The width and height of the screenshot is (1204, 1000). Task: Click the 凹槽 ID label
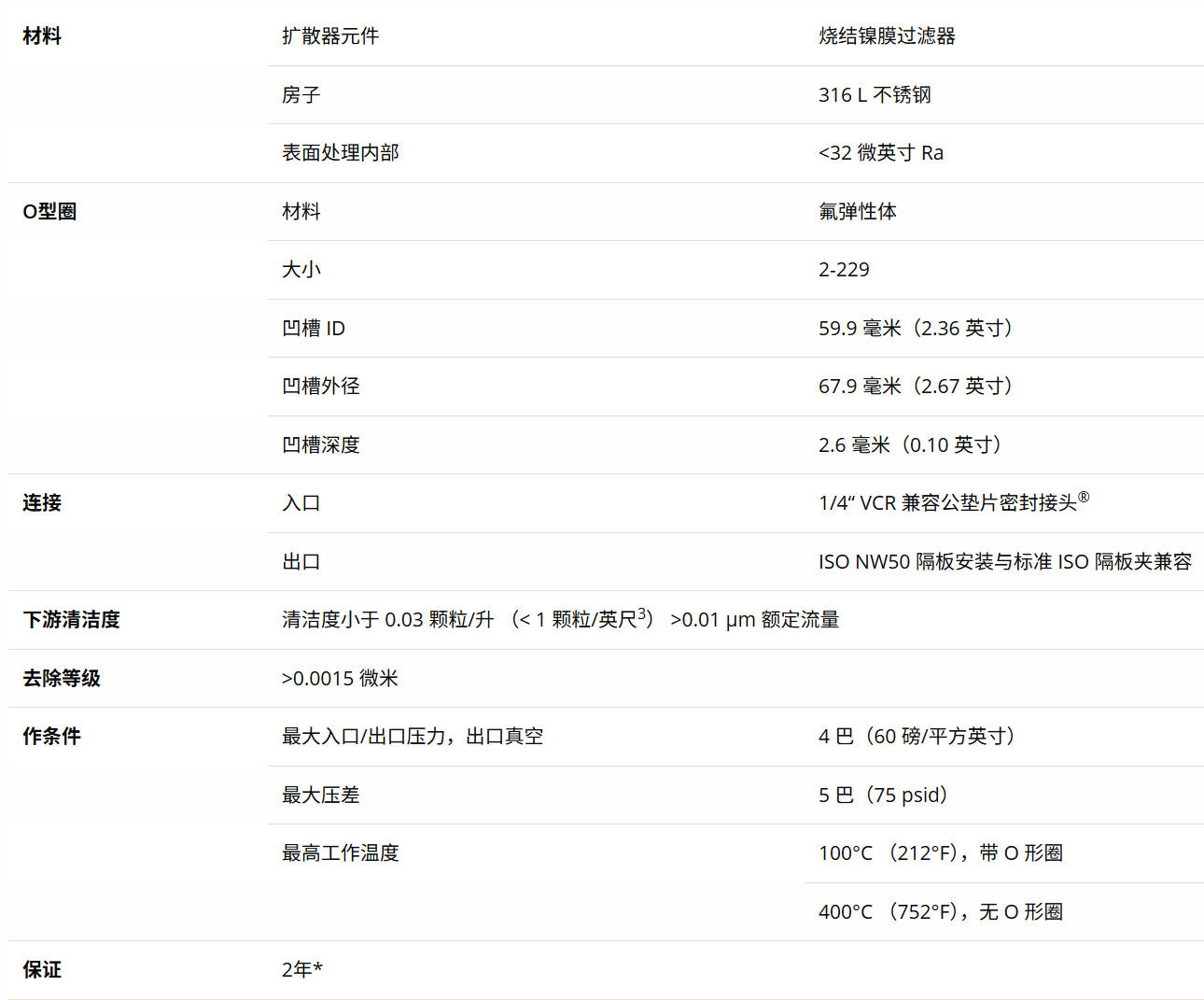pyautogui.click(x=314, y=329)
